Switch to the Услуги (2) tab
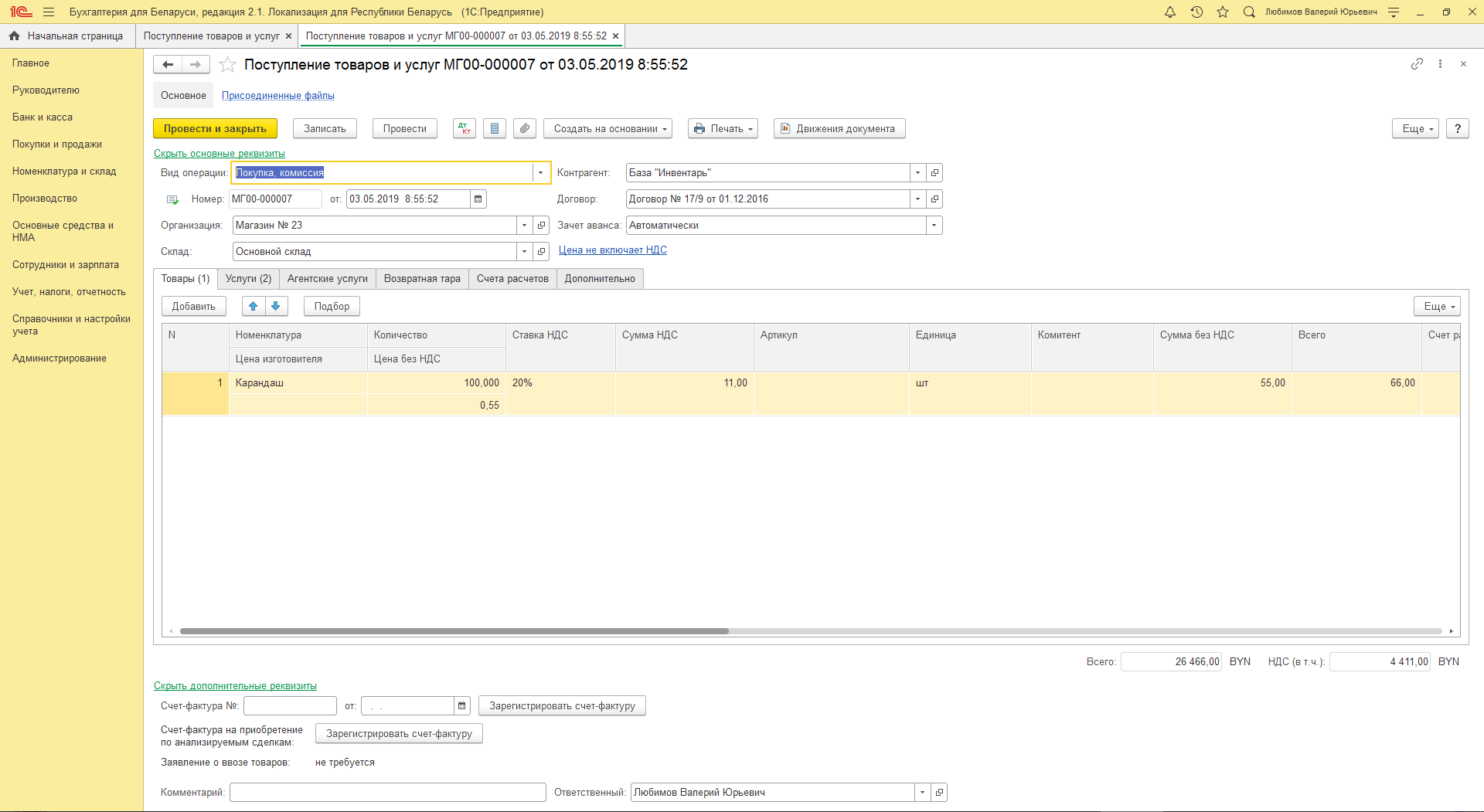 point(248,279)
